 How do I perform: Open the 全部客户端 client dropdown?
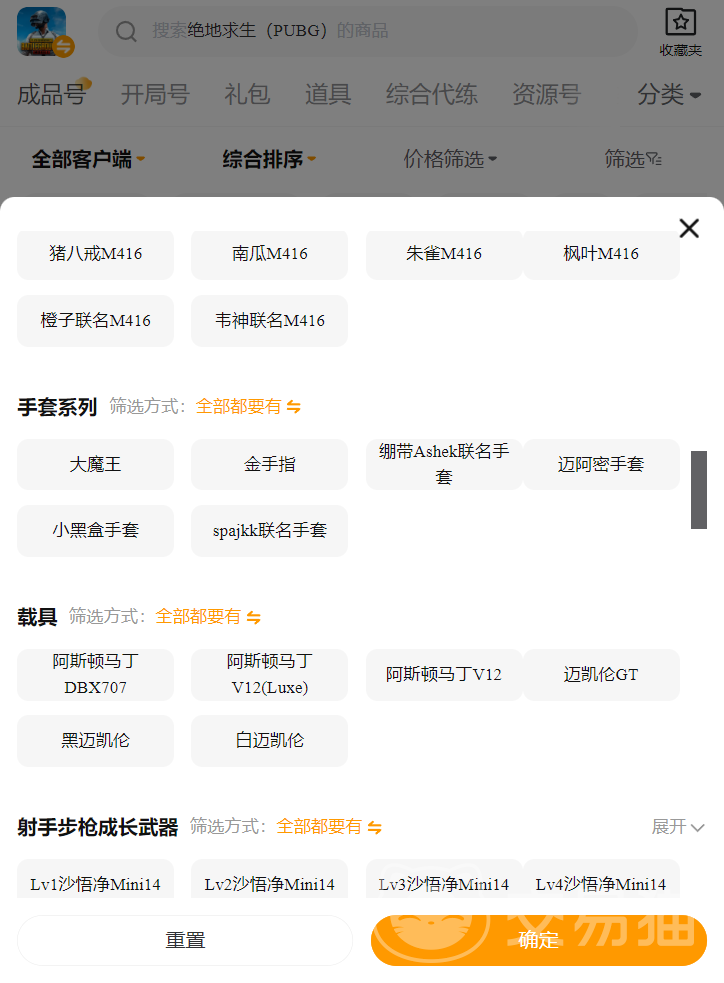pos(88,159)
